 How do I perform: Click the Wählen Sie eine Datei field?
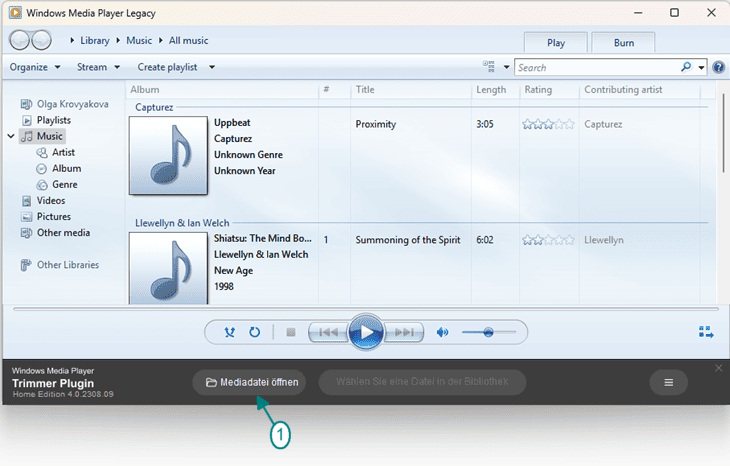point(422,383)
